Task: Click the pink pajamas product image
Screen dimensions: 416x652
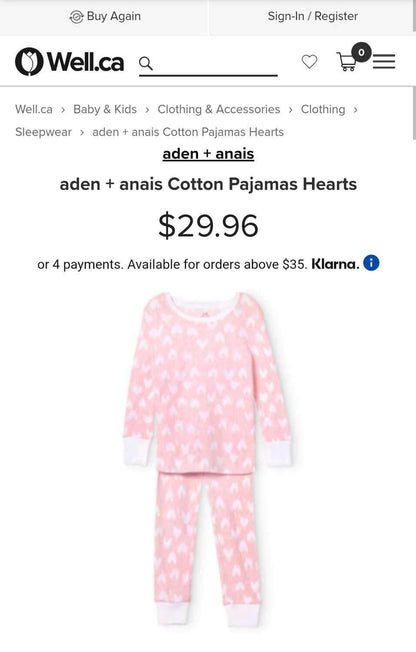Action: pyautogui.click(x=207, y=459)
